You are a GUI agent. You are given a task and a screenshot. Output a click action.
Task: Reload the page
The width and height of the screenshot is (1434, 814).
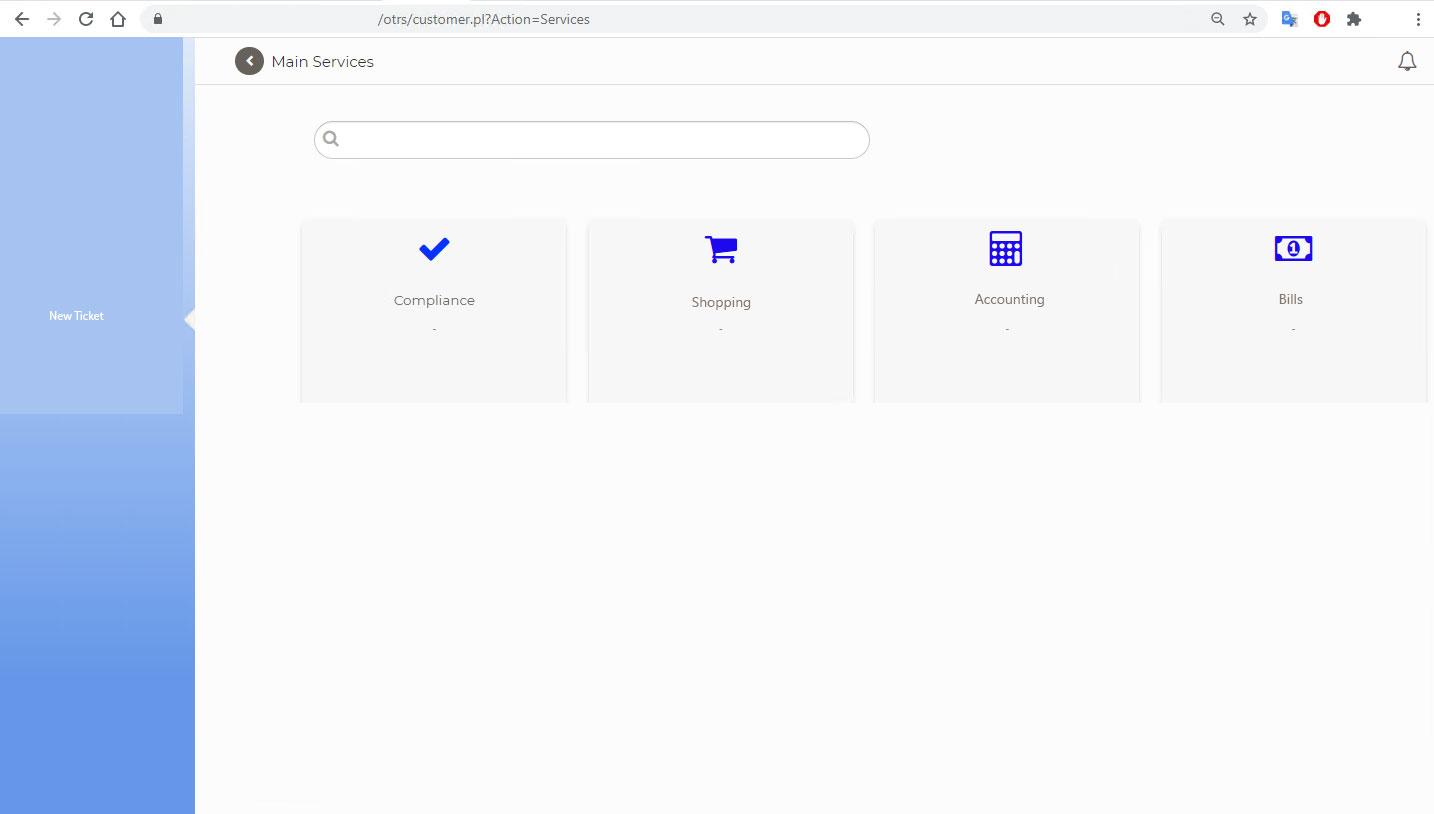coord(86,19)
